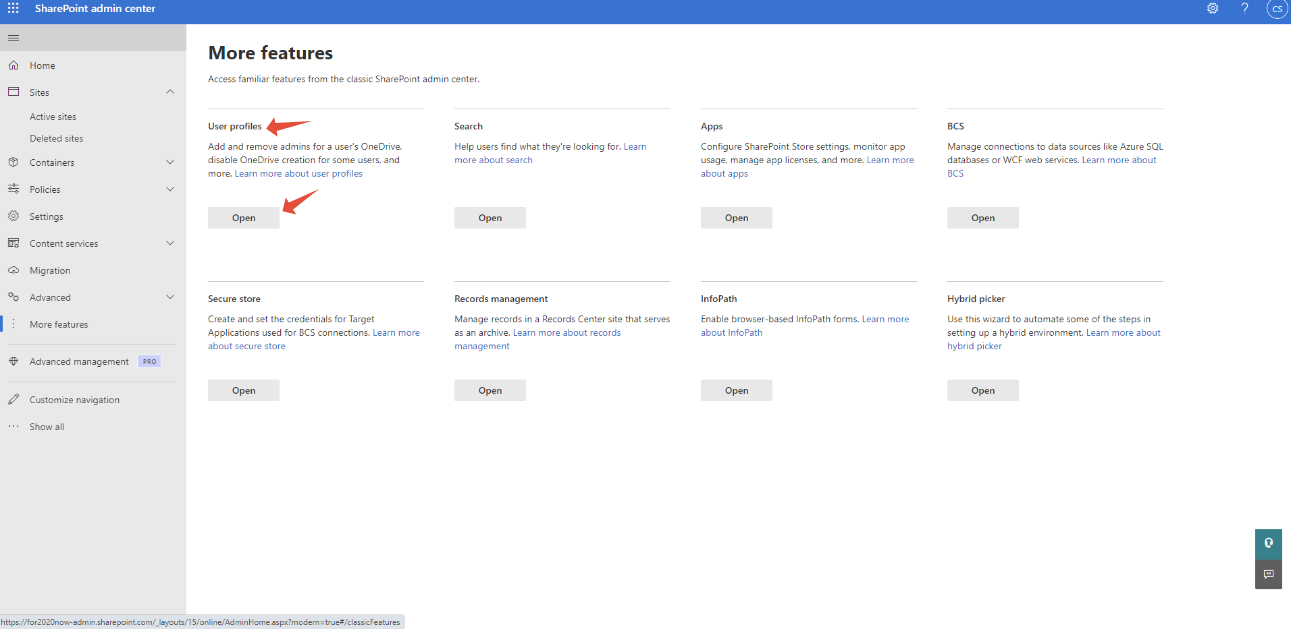Click the Customize navigation pencil icon
The image size is (1291, 629).
point(13,400)
